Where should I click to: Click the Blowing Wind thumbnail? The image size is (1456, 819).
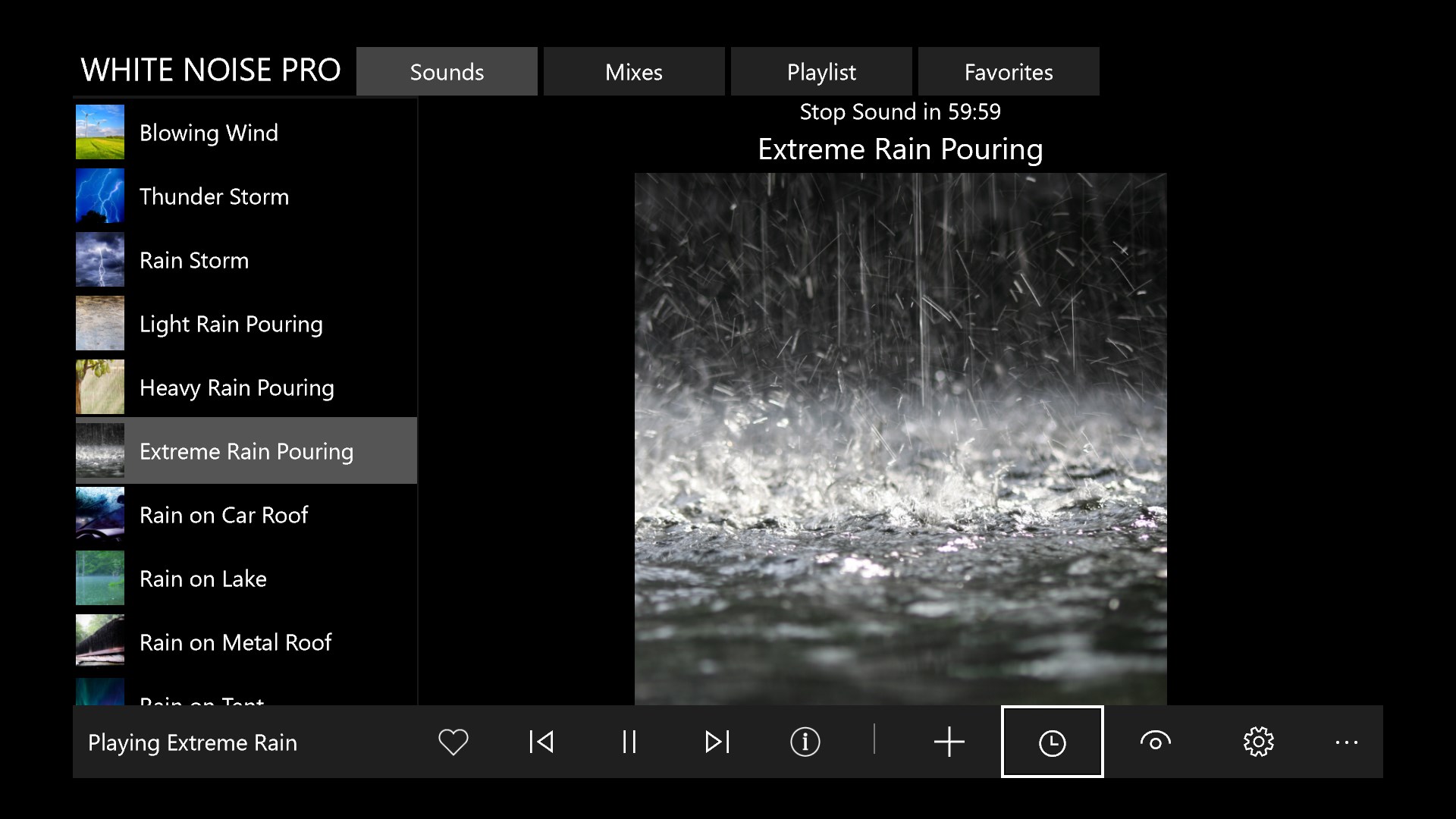click(x=100, y=133)
